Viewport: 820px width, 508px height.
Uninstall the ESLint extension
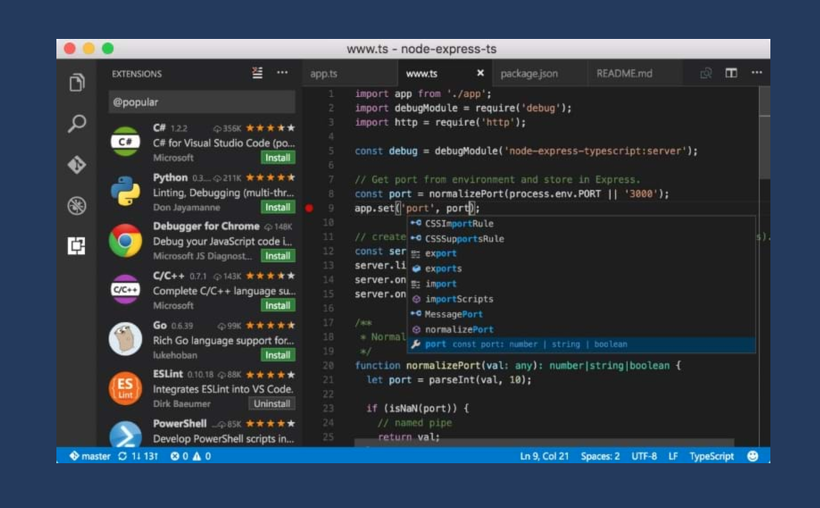click(272, 404)
